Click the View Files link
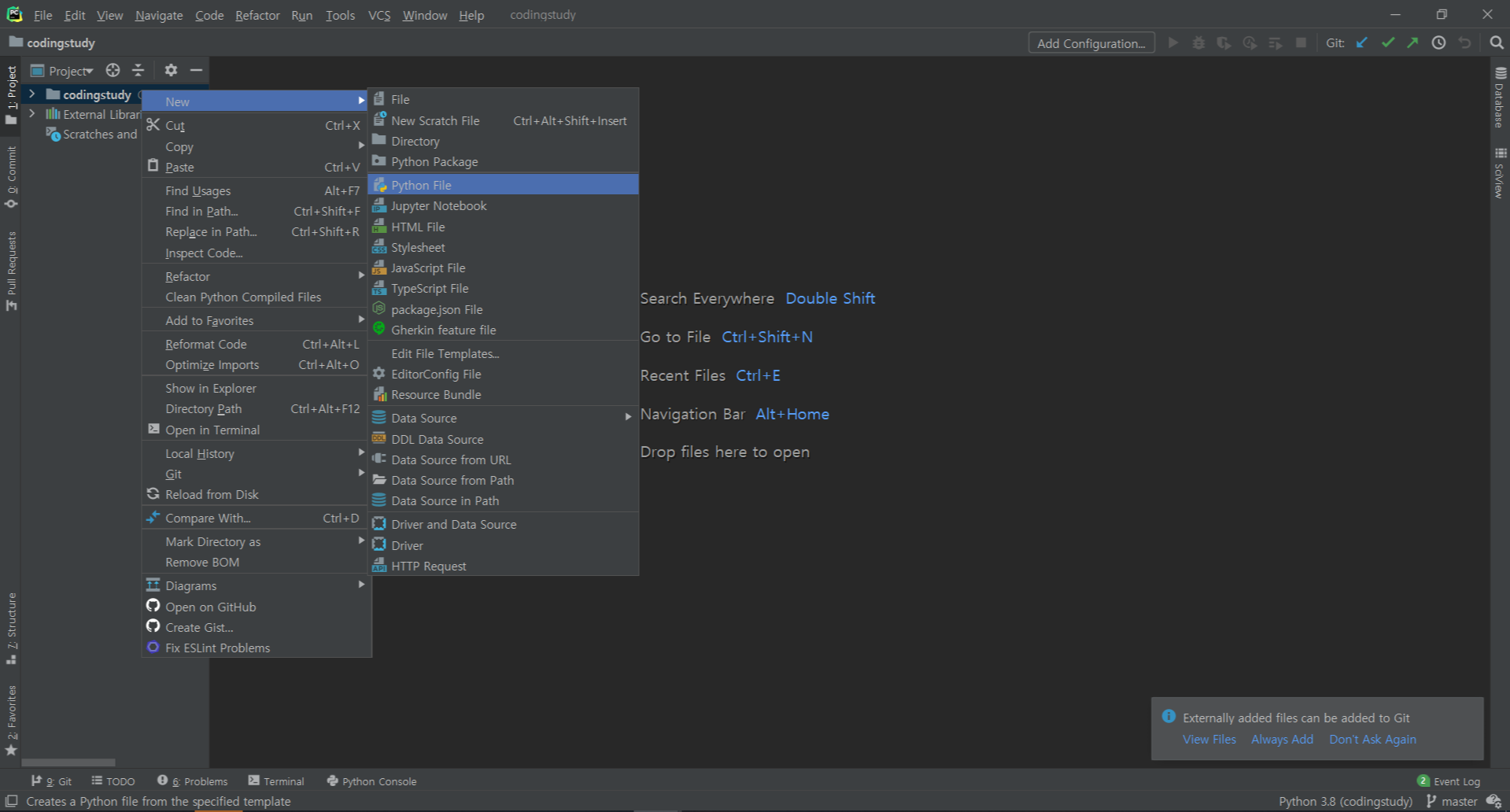 tap(1209, 739)
